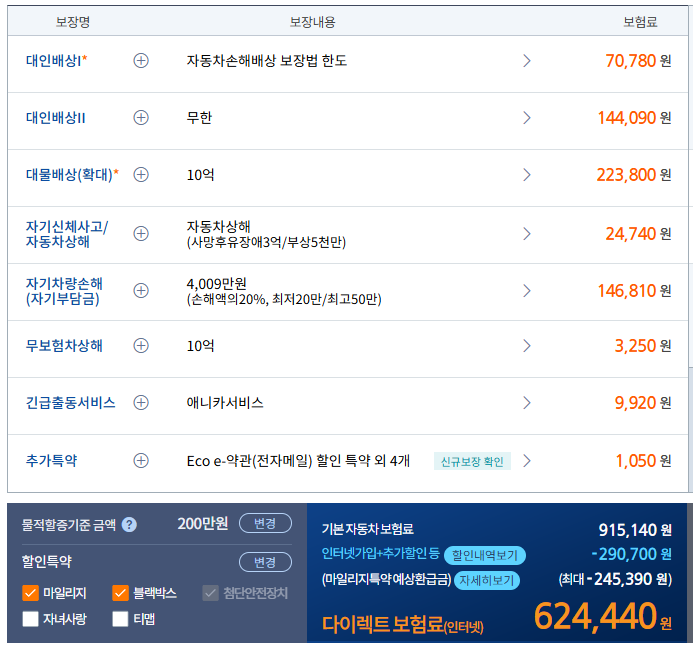Click the 자세히보기 button
693x648 pixels.
(487, 580)
